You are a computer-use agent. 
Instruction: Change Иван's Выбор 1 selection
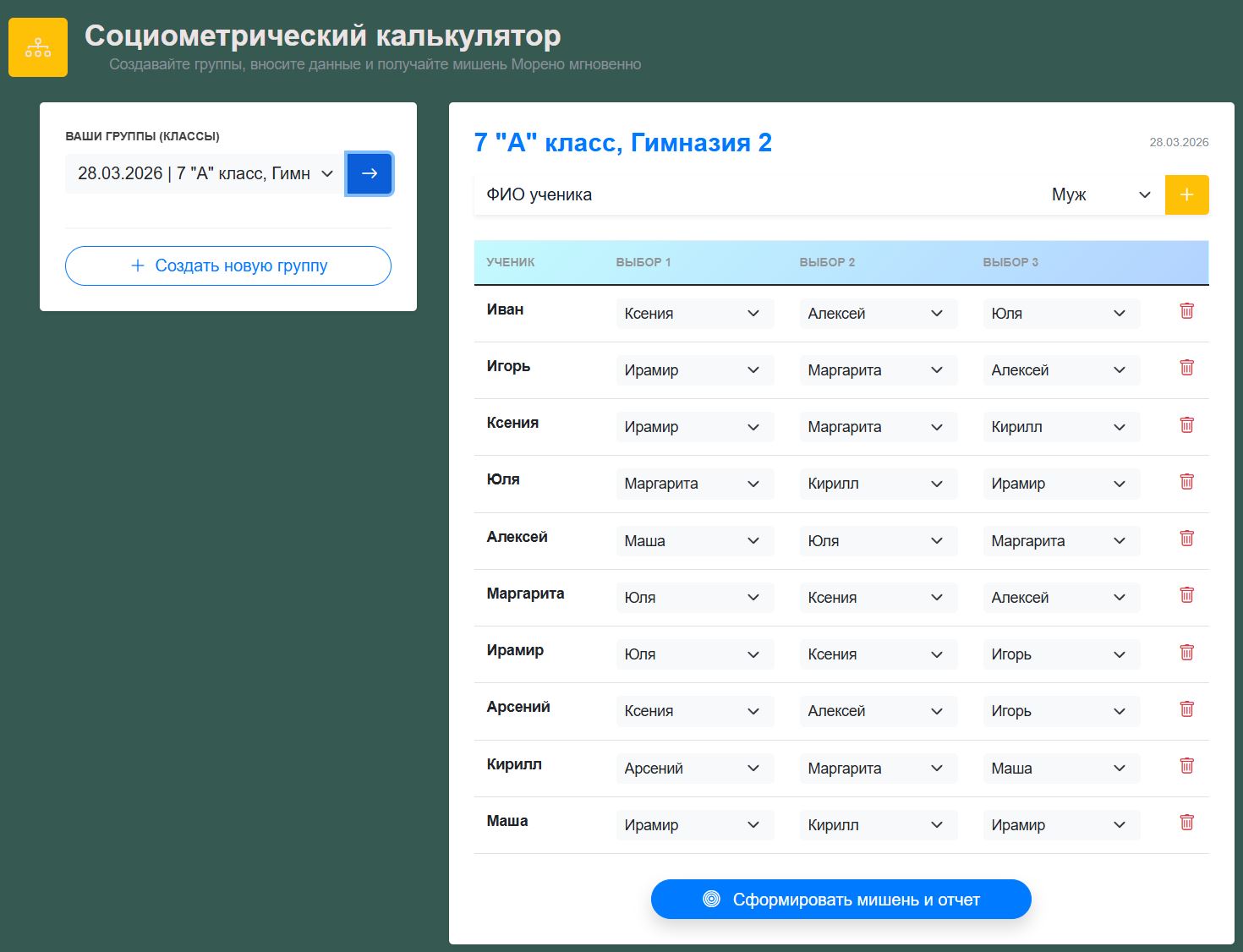click(694, 314)
